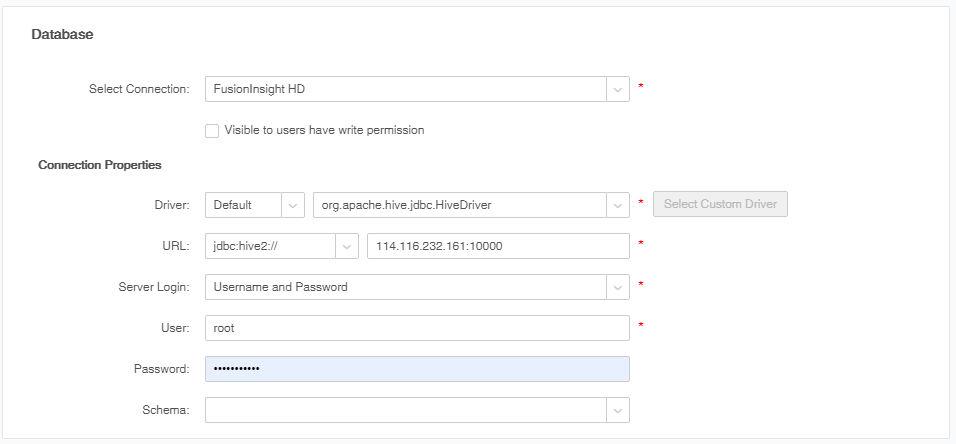Focus the masked Password input field
Screen dimensions: 956x444
click(416, 369)
